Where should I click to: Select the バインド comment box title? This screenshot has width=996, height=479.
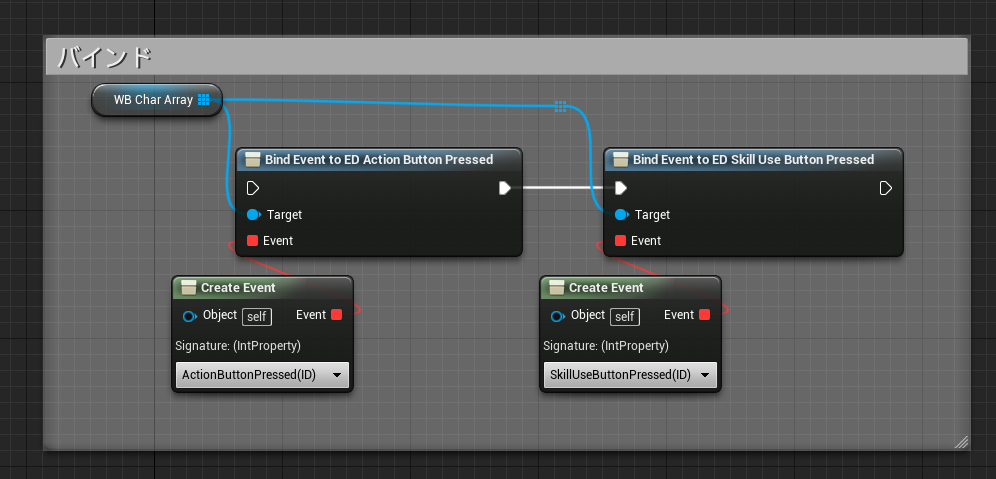[105, 58]
